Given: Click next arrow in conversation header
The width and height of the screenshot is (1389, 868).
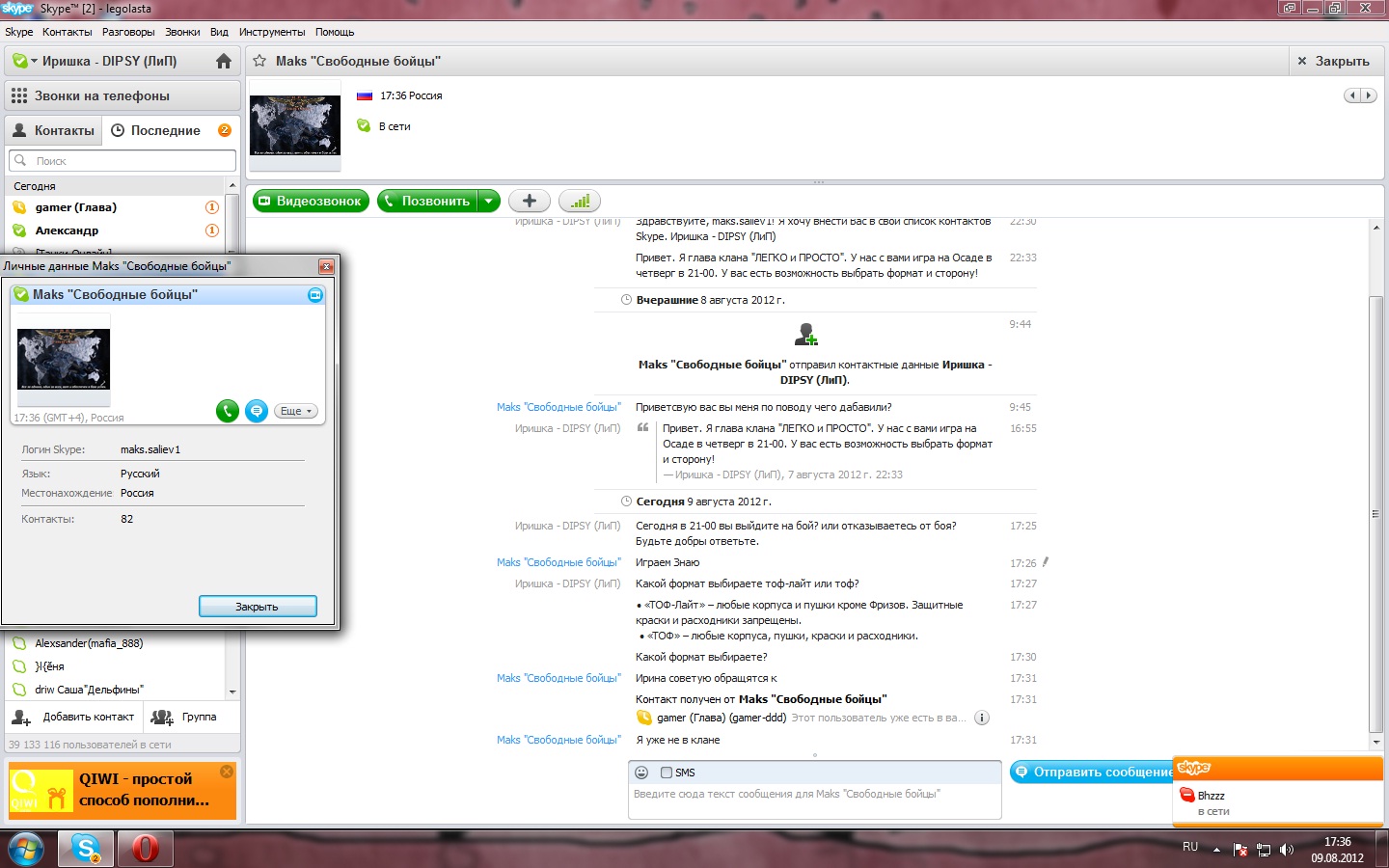Looking at the screenshot, I should click(x=1368, y=95).
